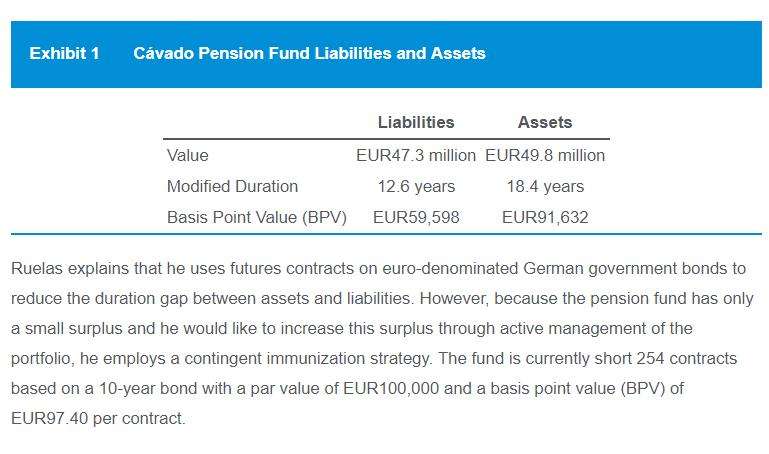Select the EUR47.3 million liabilities cell

coord(415,155)
